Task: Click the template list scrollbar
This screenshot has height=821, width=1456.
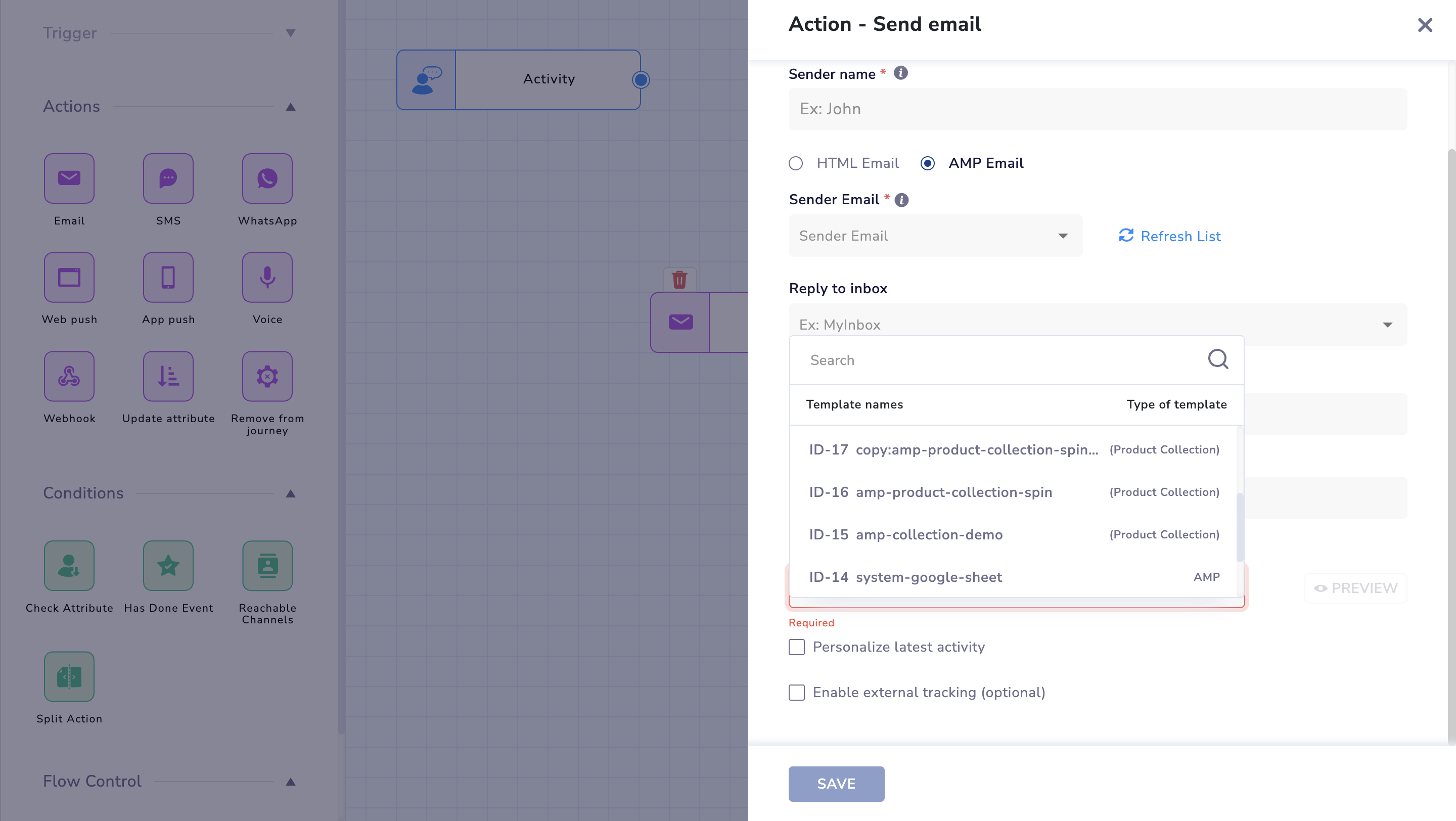Action: pyautogui.click(x=1240, y=527)
